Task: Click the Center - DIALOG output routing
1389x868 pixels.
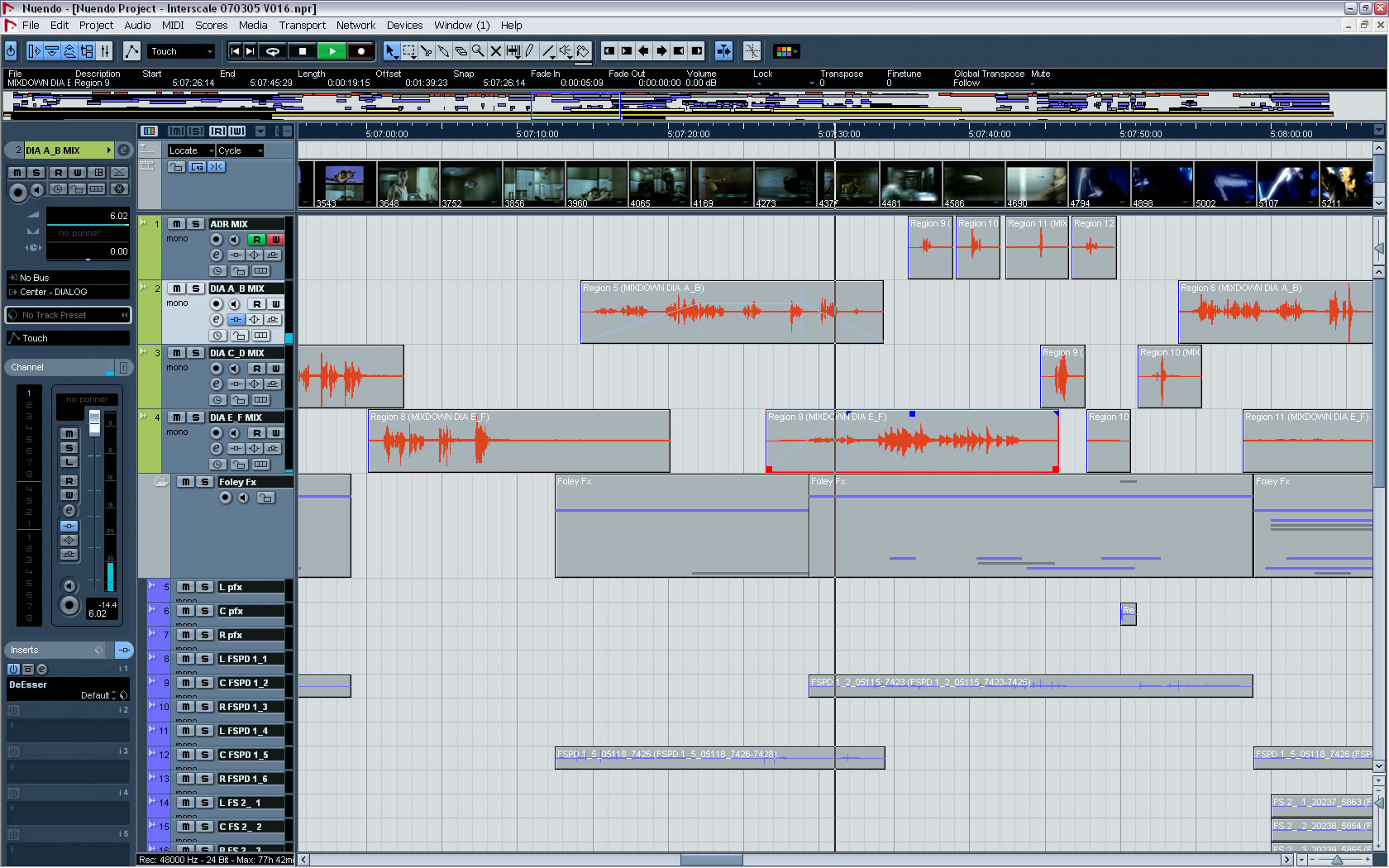Action: [x=68, y=292]
